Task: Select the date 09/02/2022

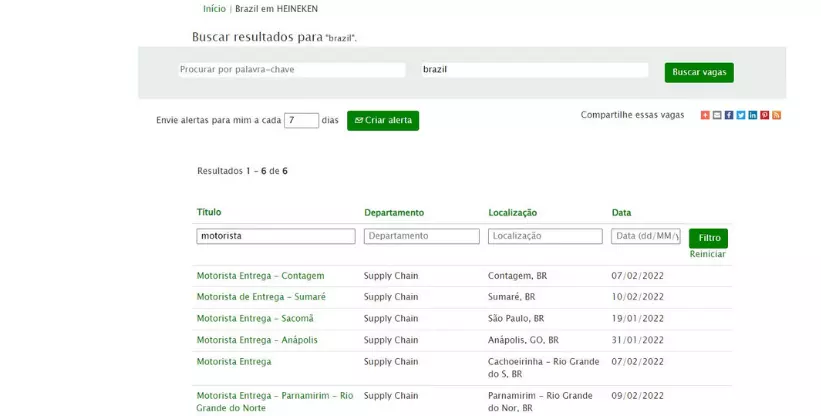Action: 637,396
